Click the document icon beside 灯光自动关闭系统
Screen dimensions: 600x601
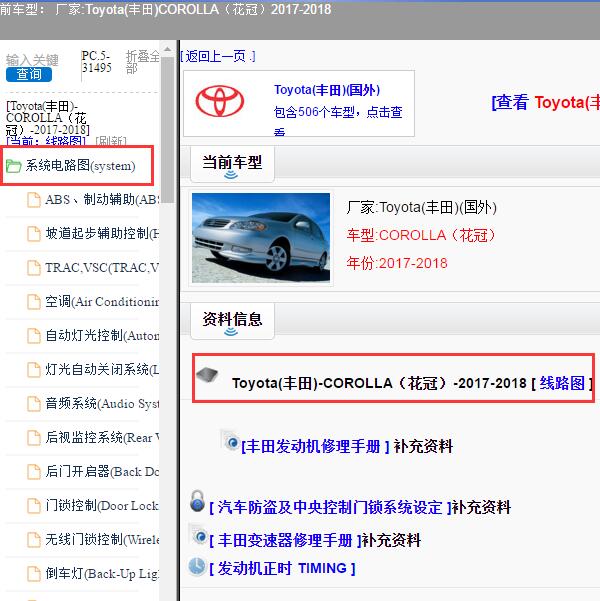tap(34, 370)
